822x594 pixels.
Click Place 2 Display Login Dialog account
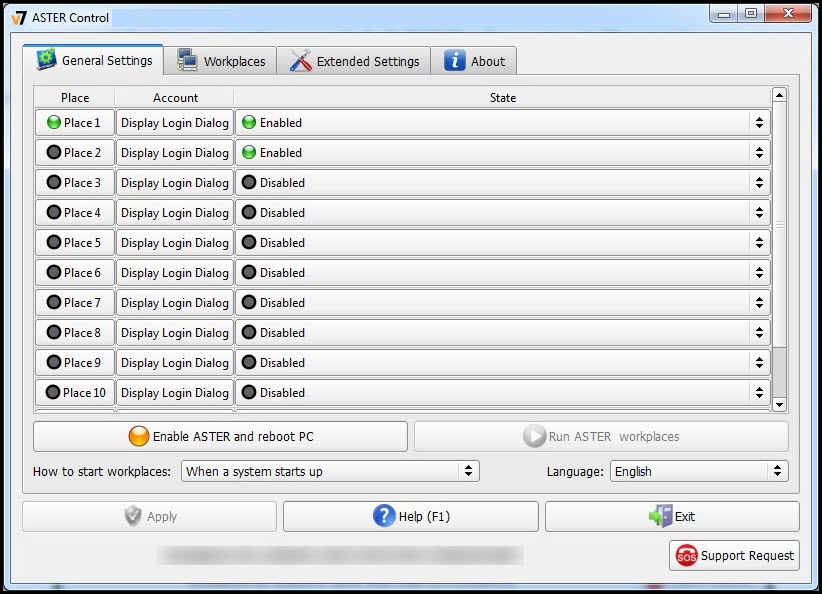tap(175, 153)
